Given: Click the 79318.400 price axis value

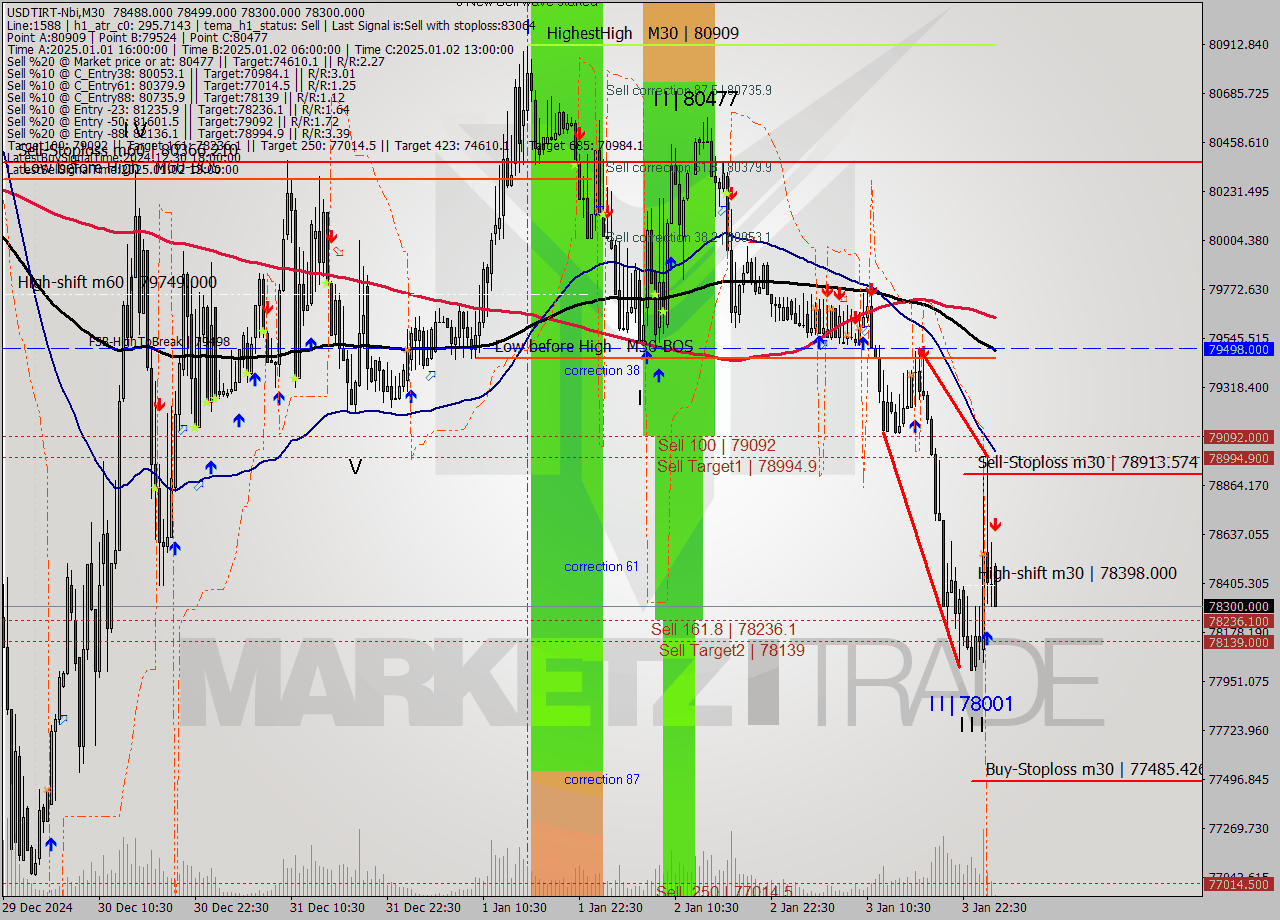Looking at the screenshot, I should (1239, 387).
